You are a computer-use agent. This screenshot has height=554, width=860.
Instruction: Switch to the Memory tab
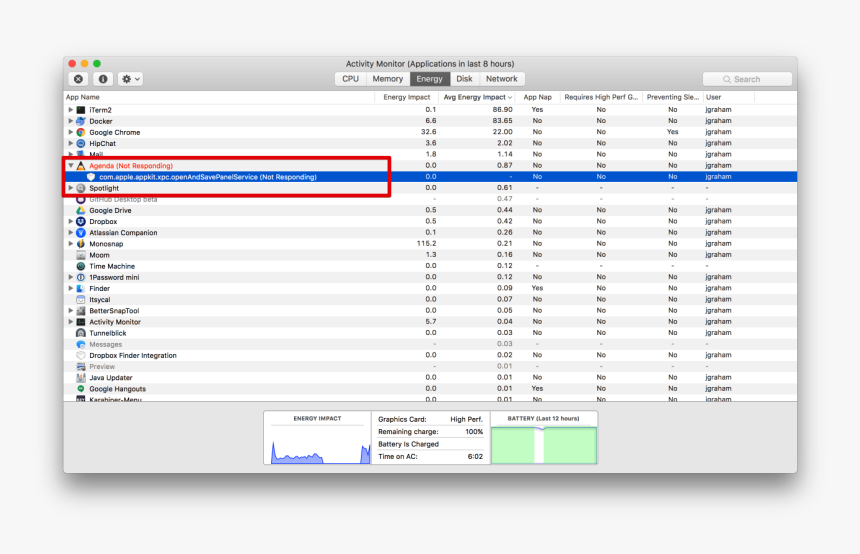[388, 79]
